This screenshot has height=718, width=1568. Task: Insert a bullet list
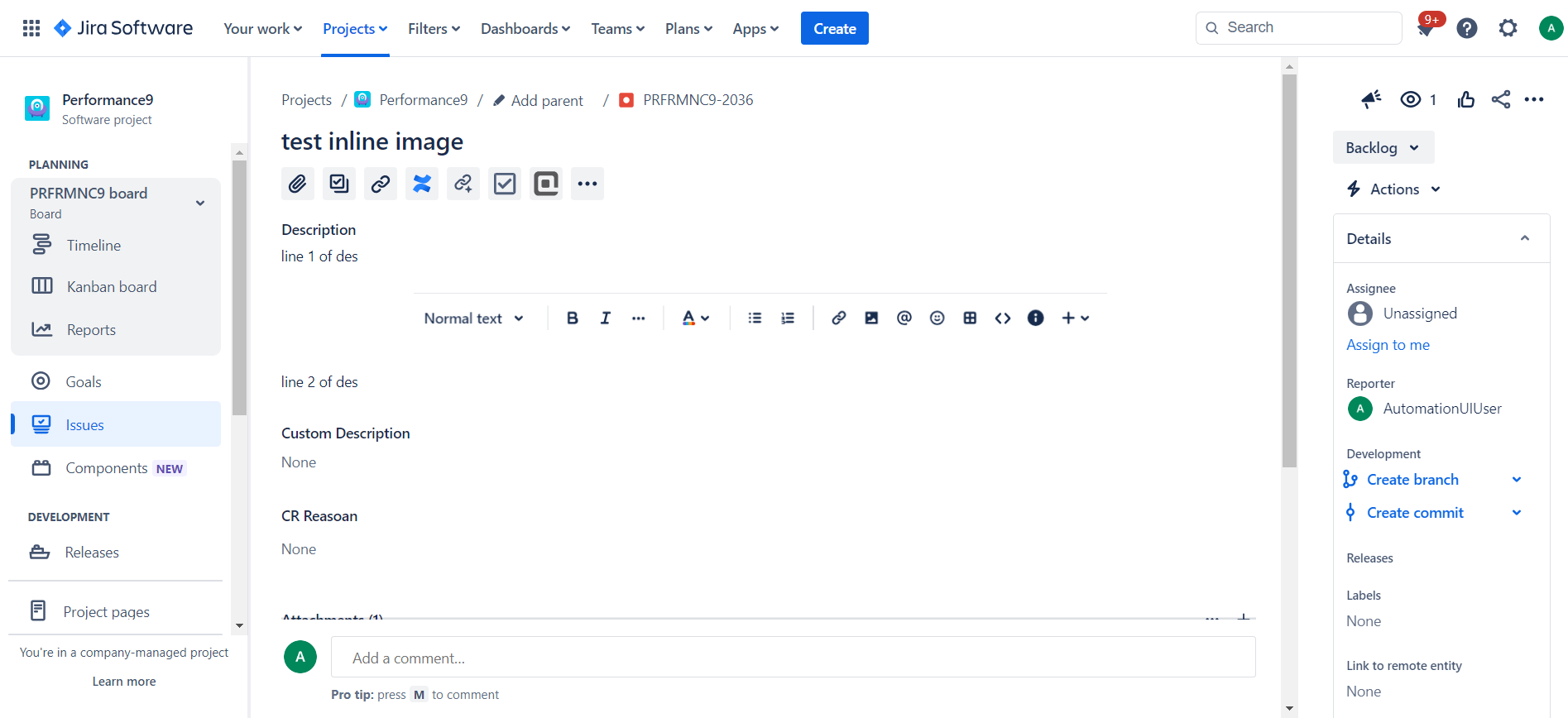point(755,318)
